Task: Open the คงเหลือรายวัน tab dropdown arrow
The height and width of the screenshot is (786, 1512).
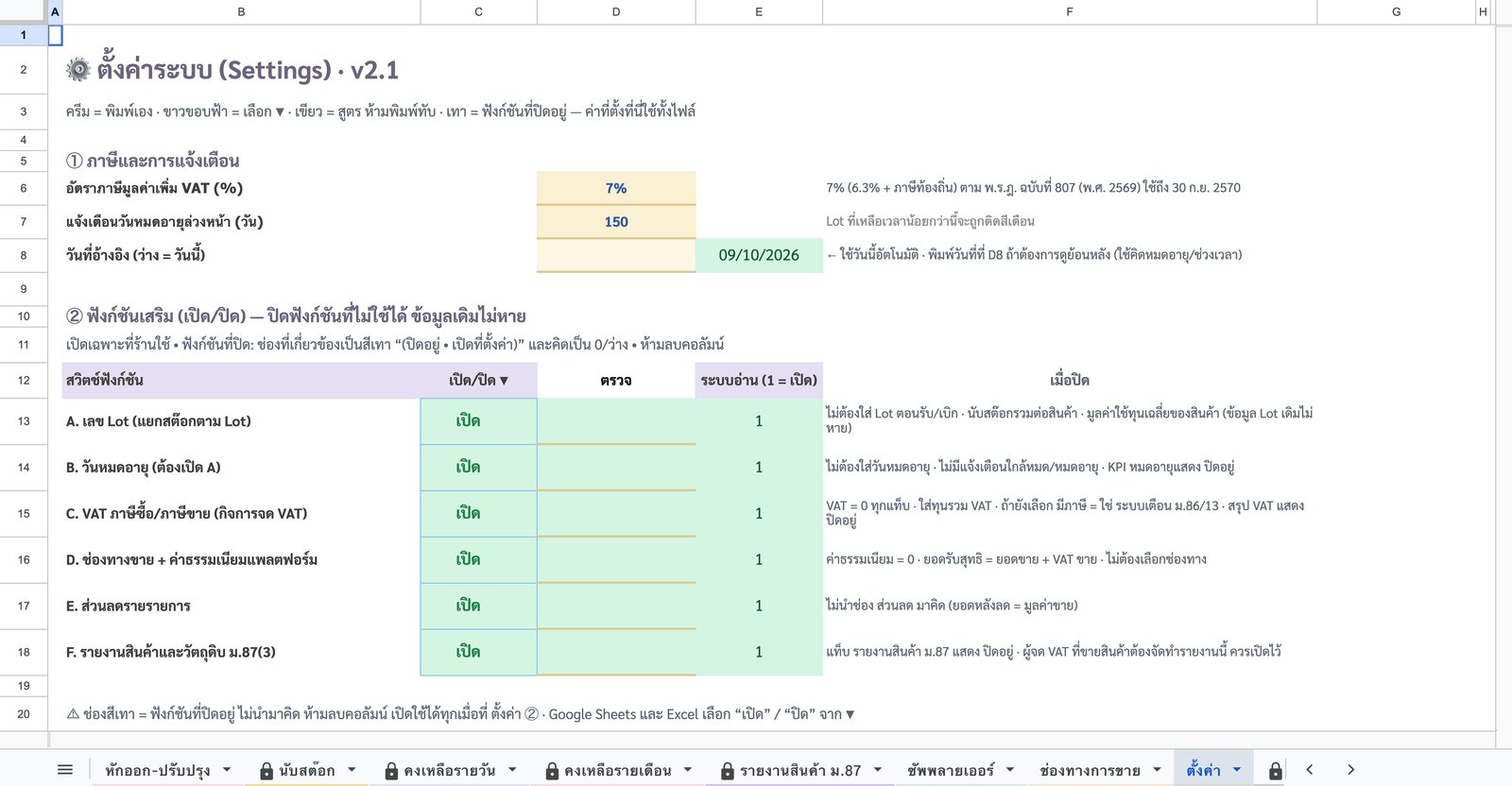Action: click(512, 770)
